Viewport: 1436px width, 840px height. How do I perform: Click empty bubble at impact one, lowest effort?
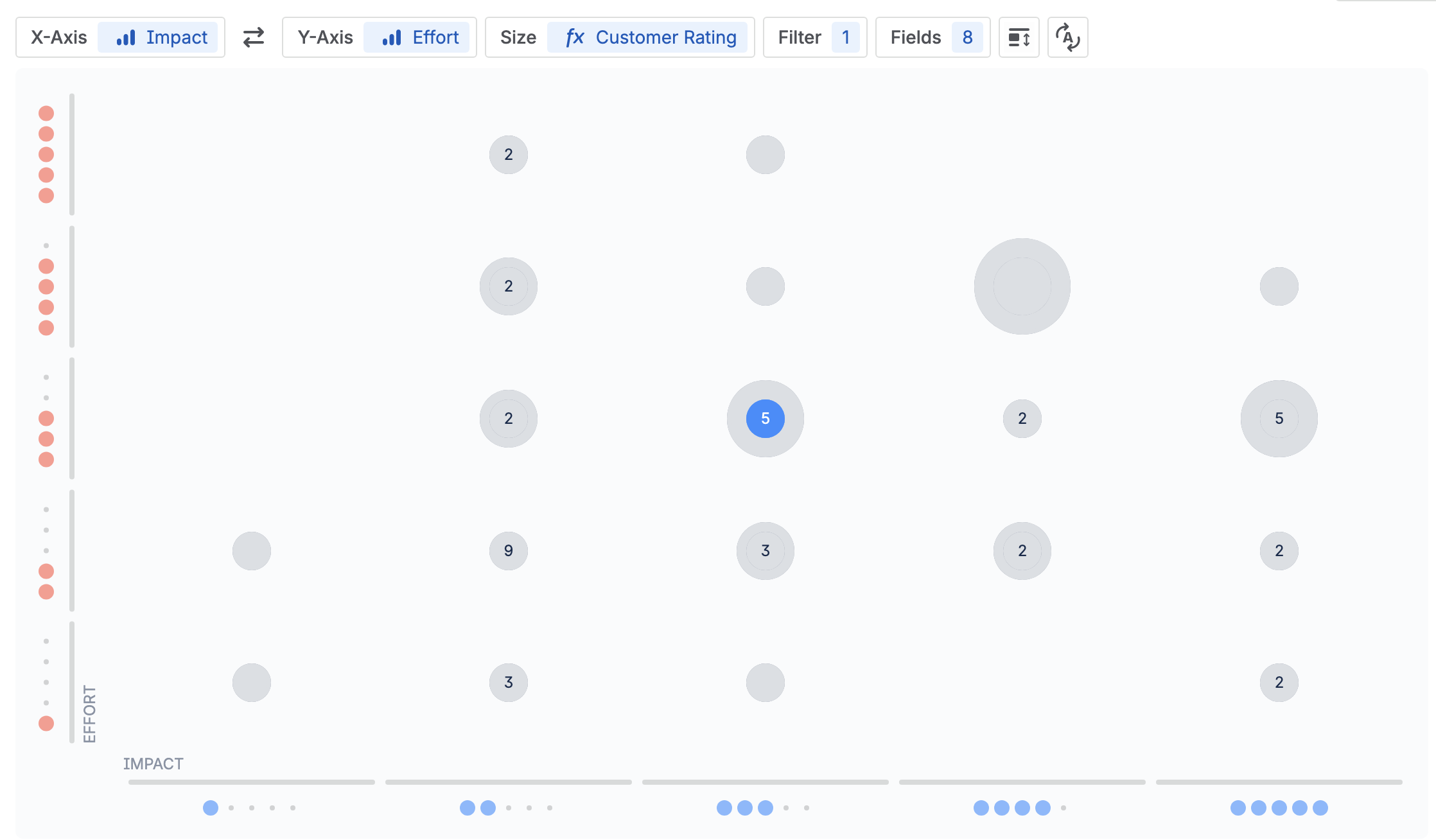[252, 683]
